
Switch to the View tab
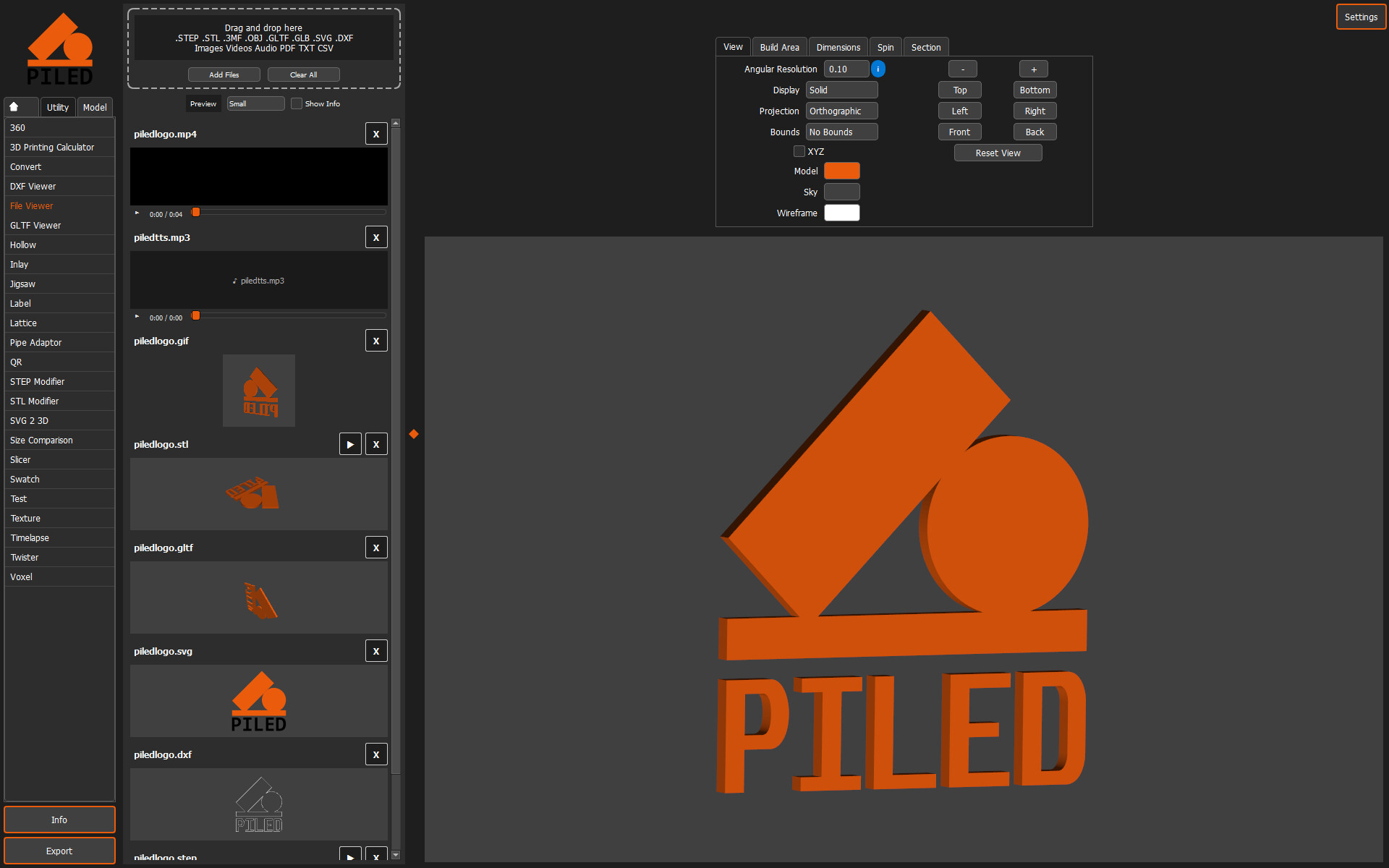coord(733,47)
